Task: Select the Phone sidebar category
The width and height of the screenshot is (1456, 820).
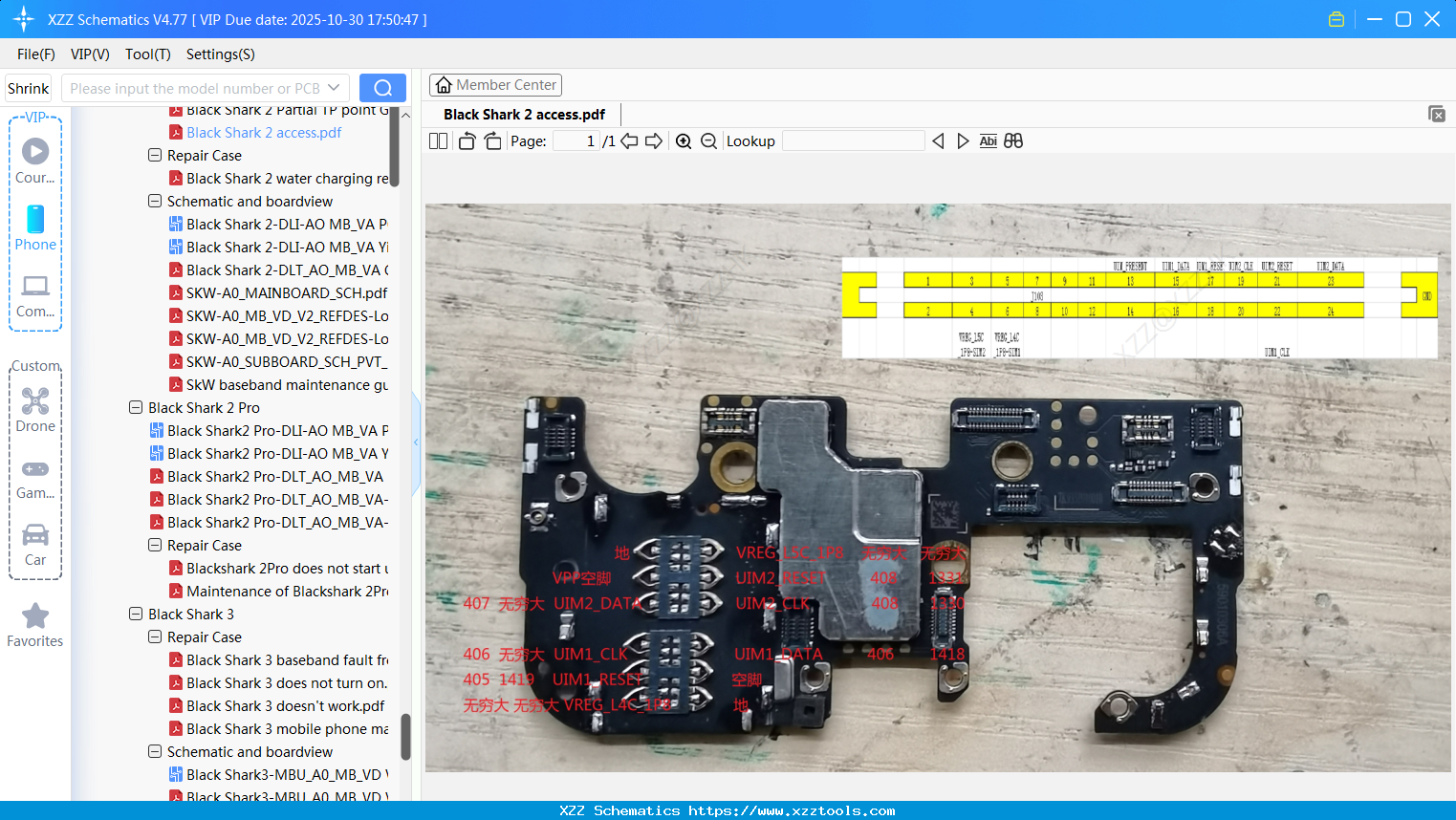Action: click(x=35, y=227)
